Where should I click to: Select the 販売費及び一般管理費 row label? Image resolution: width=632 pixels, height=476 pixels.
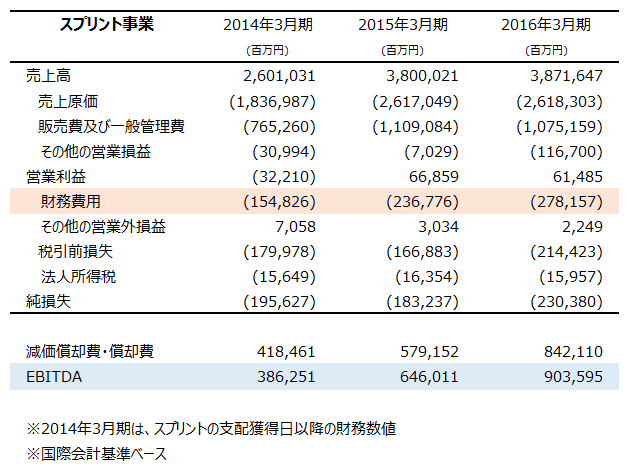[110, 126]
